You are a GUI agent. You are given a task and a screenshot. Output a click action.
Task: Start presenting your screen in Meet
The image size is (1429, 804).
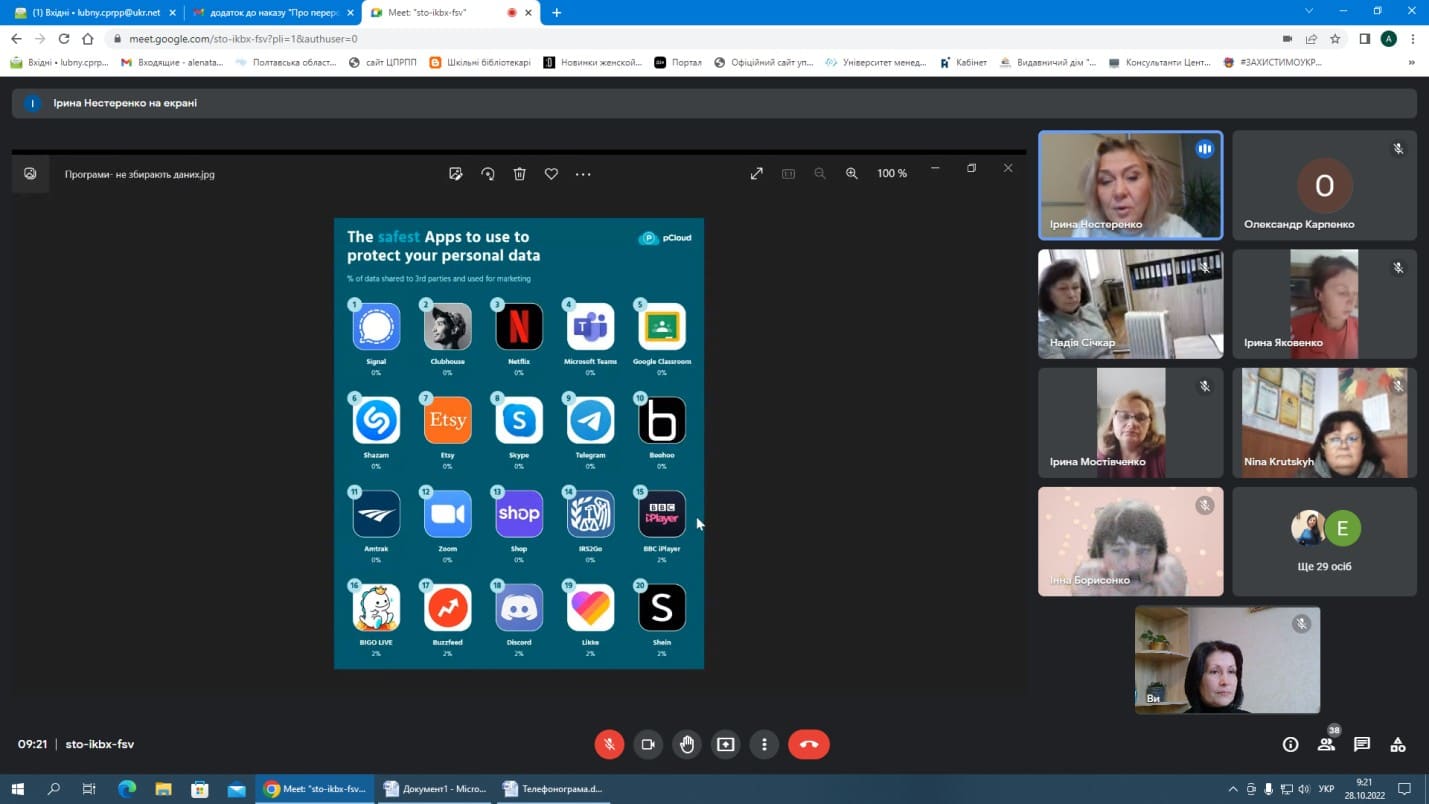[x=726, y=744]
